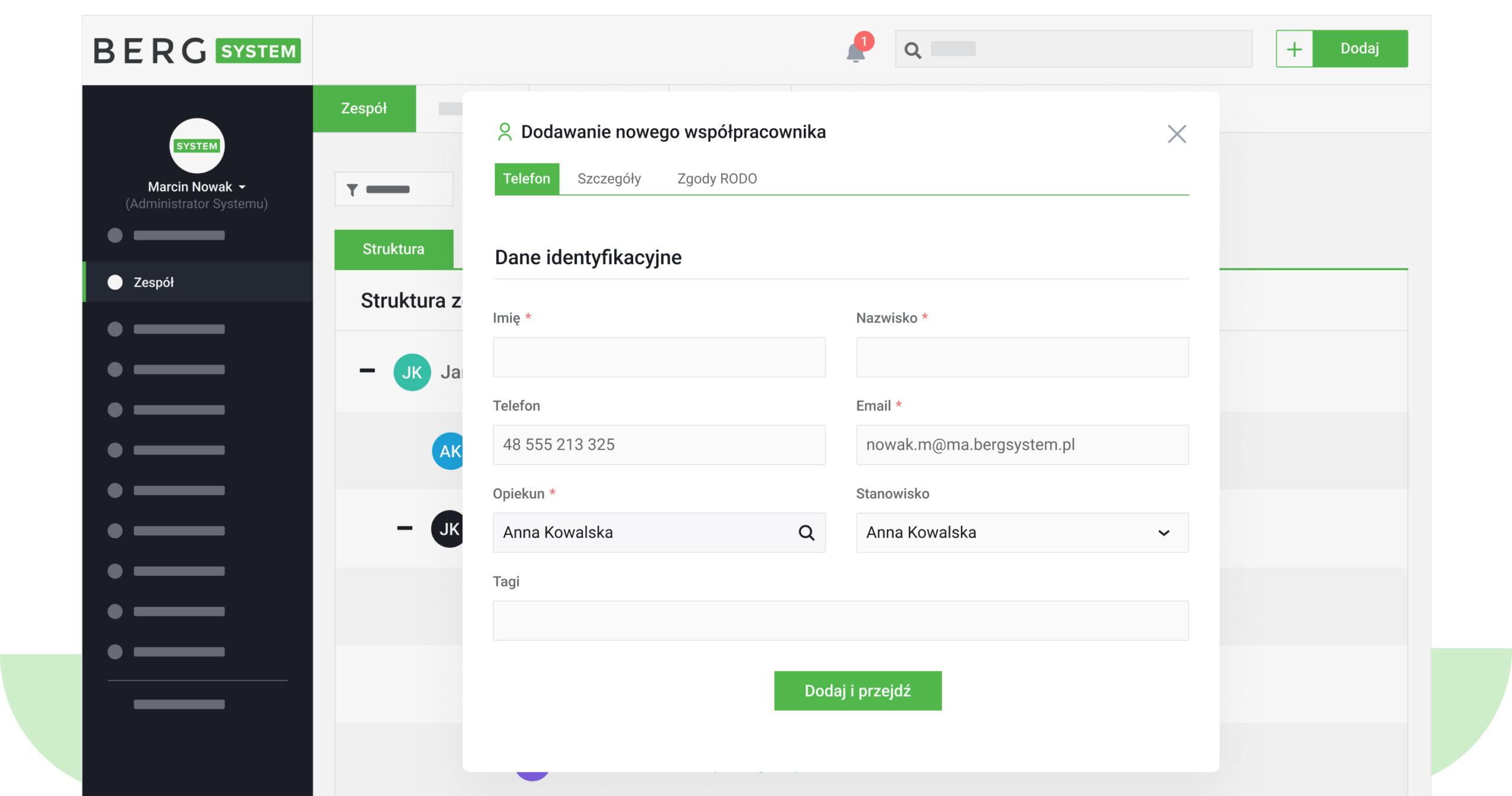Open the Stanowisko dropdown
Screen dimensions: 1512x796
1022,532
